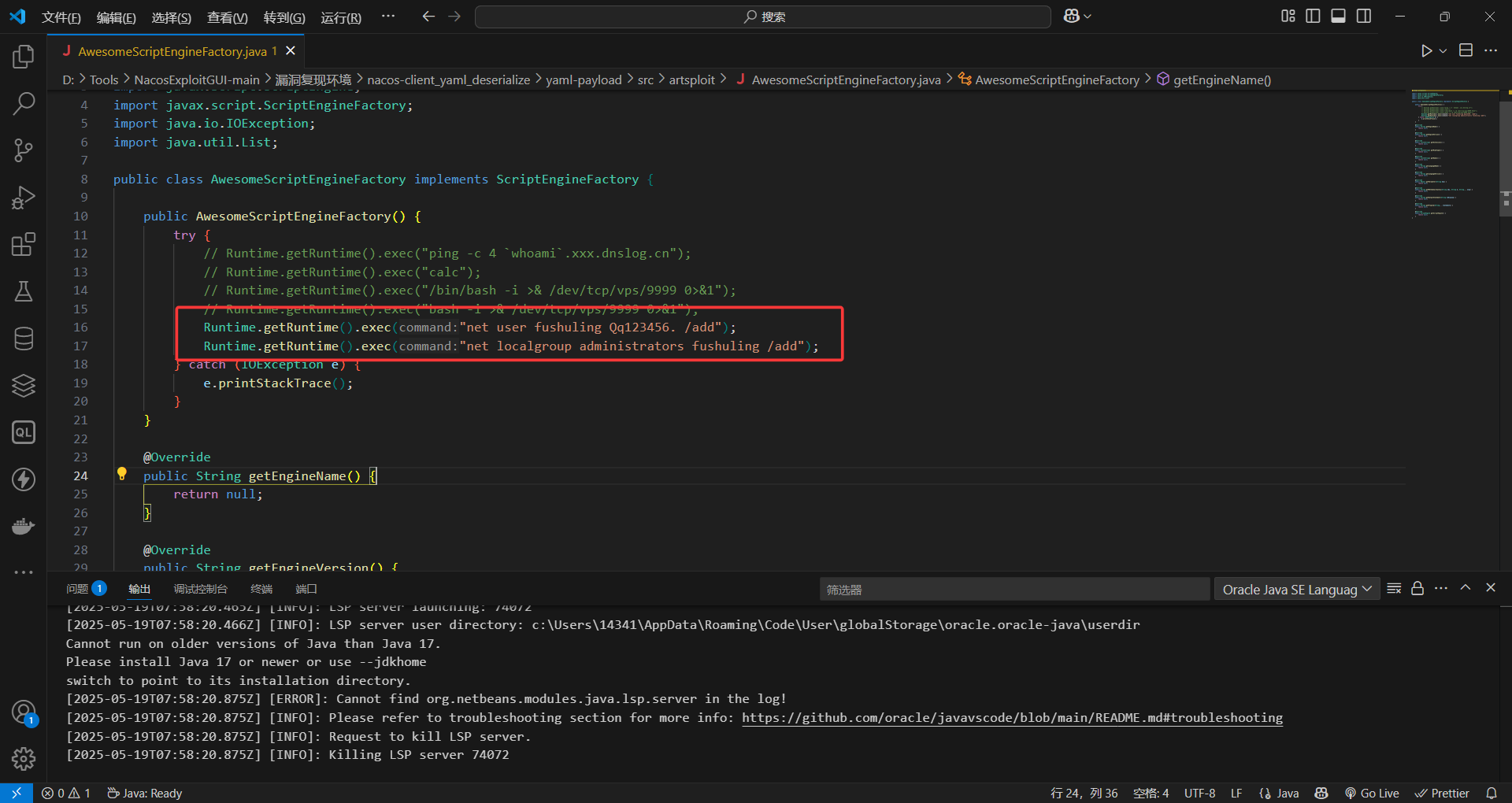Screen dimensions: 1512x803
Task: Clear the output panel
Action: (x=1394, y=589)
